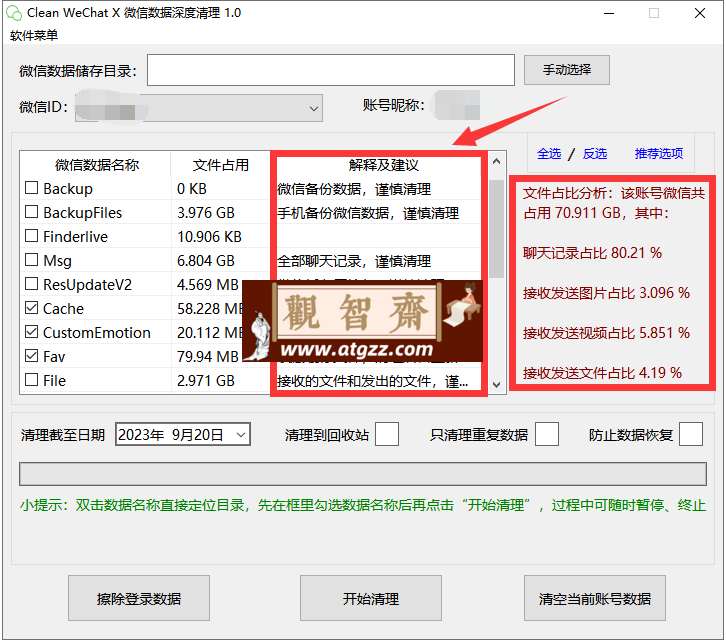Check the Msg checkbox
726x642 pixels.
click(x=31, y=260)
